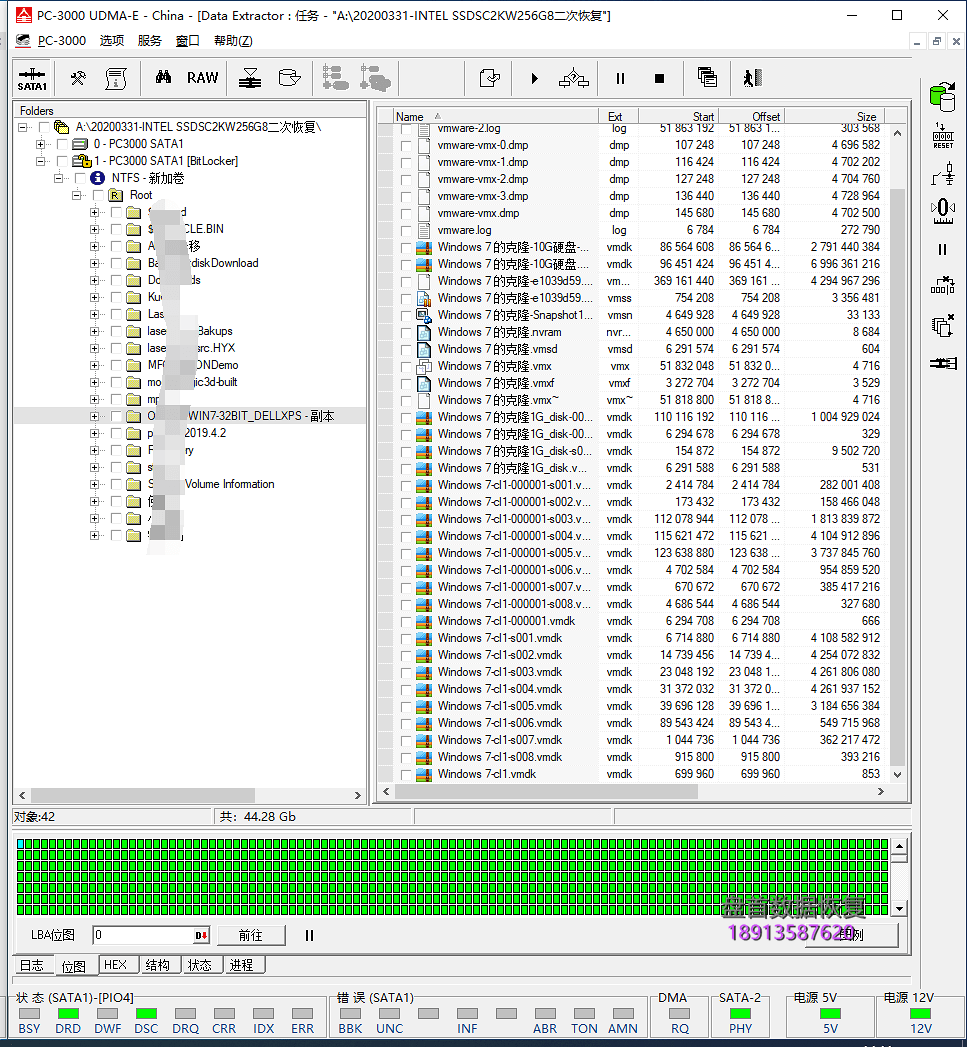Open the binoculars search tool
The image size is (967, 1047).
tap(163, 77)
